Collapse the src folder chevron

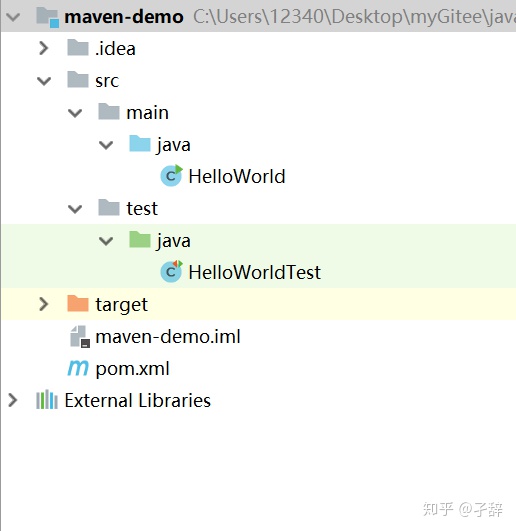tap(44, 81)
